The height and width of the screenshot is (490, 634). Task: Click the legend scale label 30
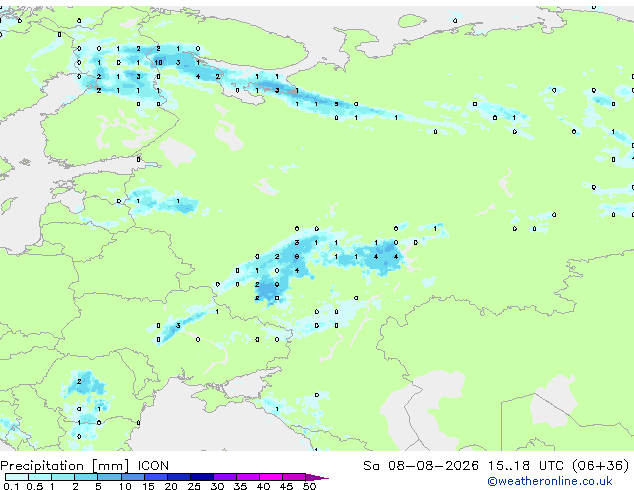coord(217,486)
